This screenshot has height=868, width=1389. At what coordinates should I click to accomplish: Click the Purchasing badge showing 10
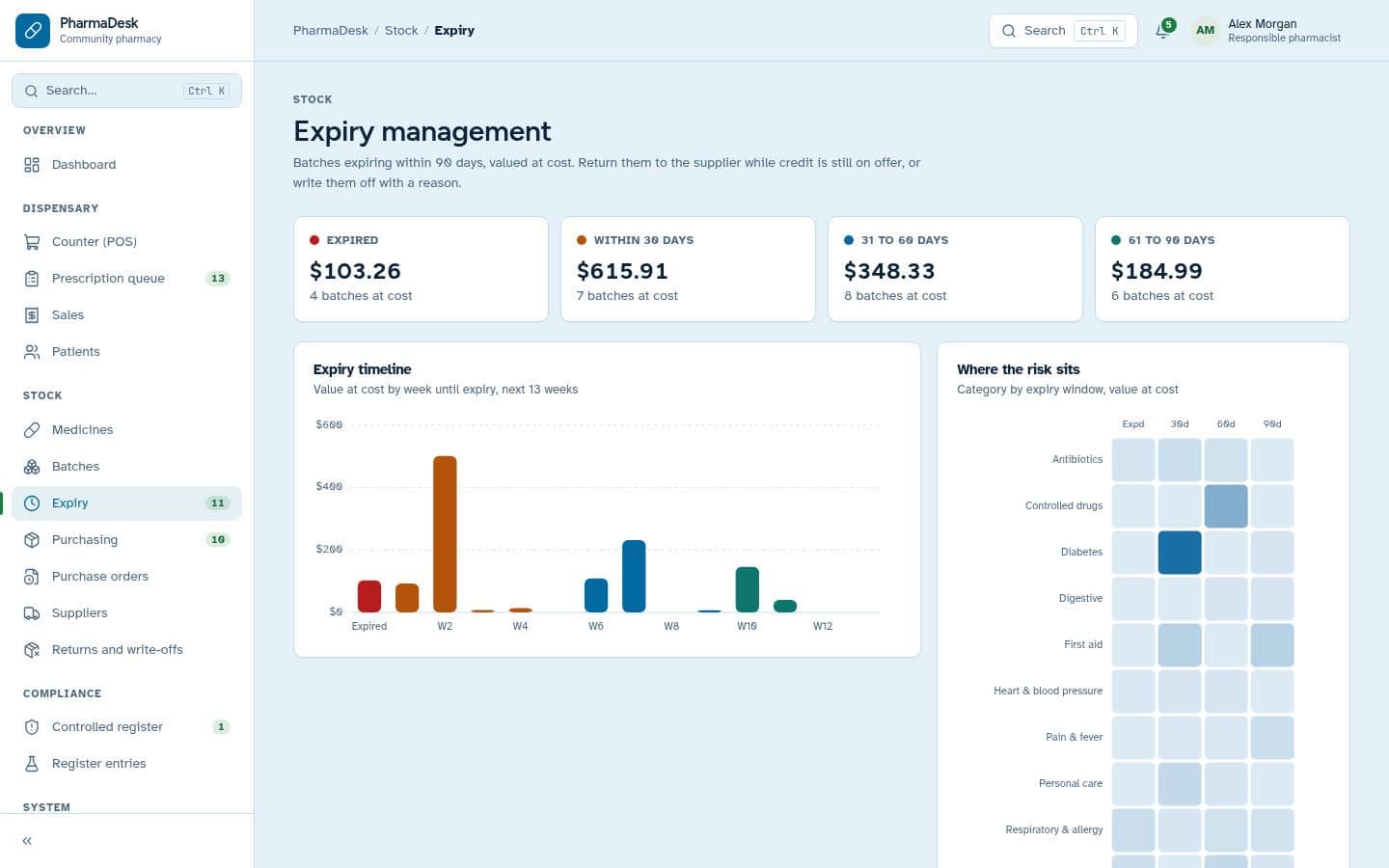pos(218,540)
